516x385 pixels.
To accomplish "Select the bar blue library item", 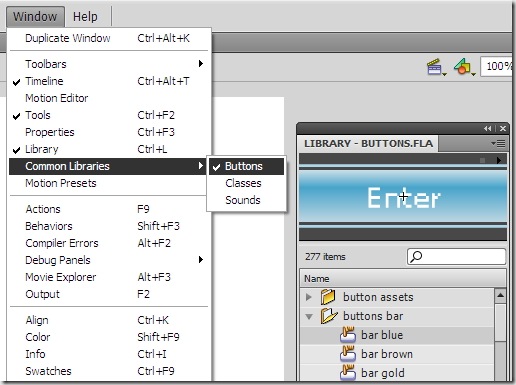I will 397,335.
